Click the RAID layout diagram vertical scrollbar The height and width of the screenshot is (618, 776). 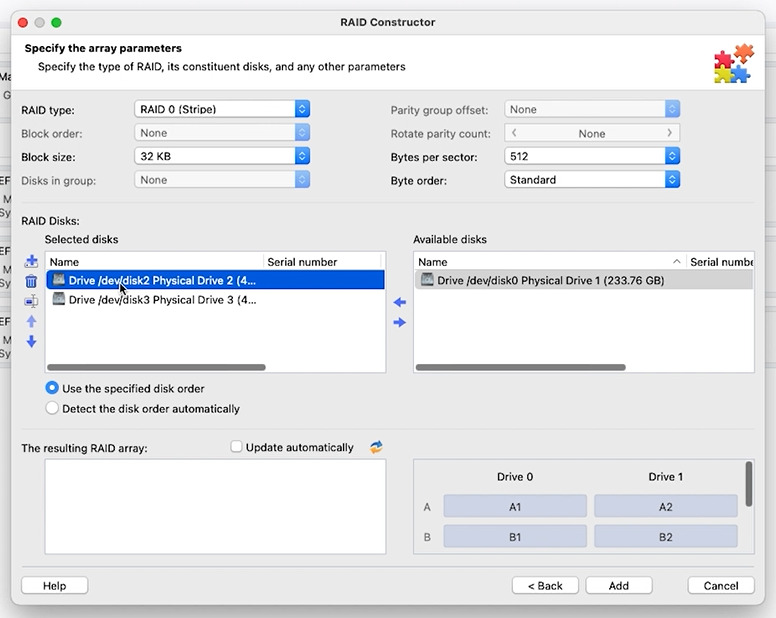(749, 483)
